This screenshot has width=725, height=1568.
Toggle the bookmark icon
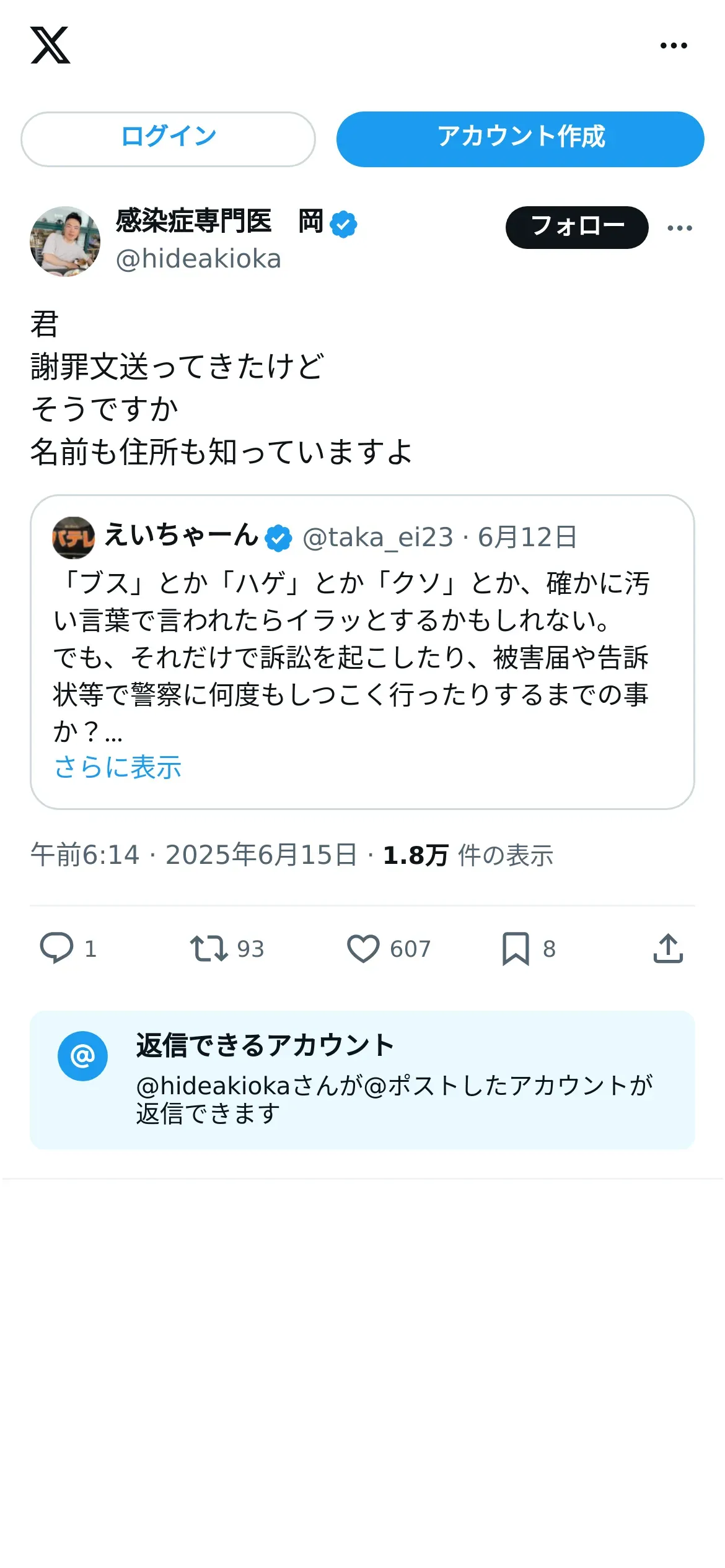coord(515,948)
